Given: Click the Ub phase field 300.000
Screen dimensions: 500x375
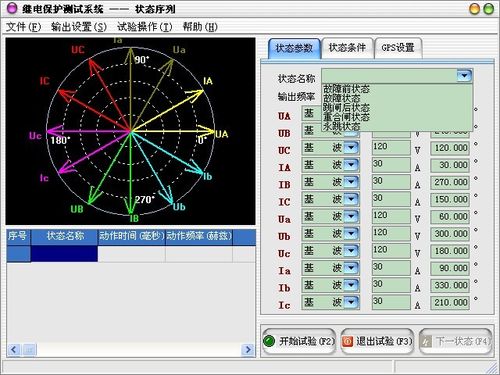Looking at the screenshot, I should 450,234.
